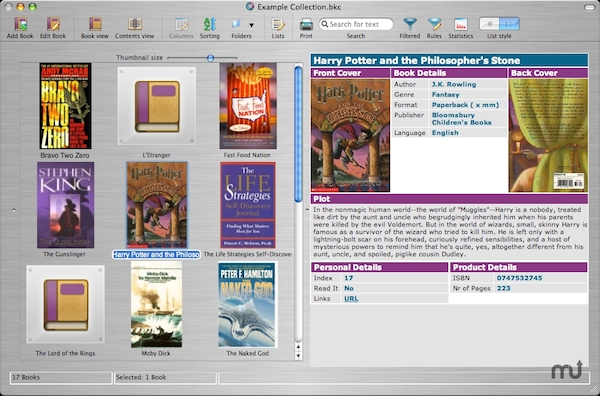600x396 pixels.
Task: Open the URL link in Personal Details
Action: pyautogui.click(x=351, y=299)
